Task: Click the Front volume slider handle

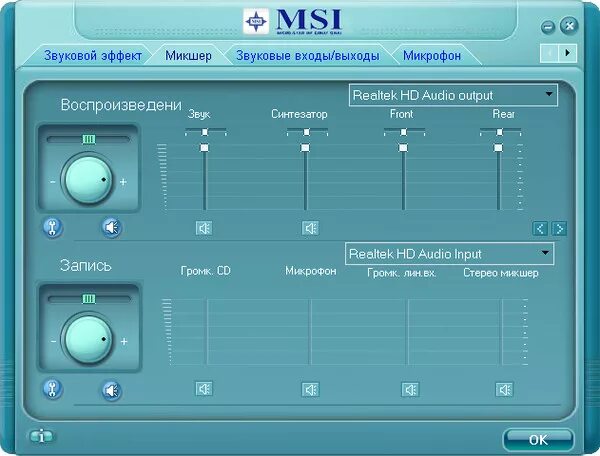Action: [403, 148]
